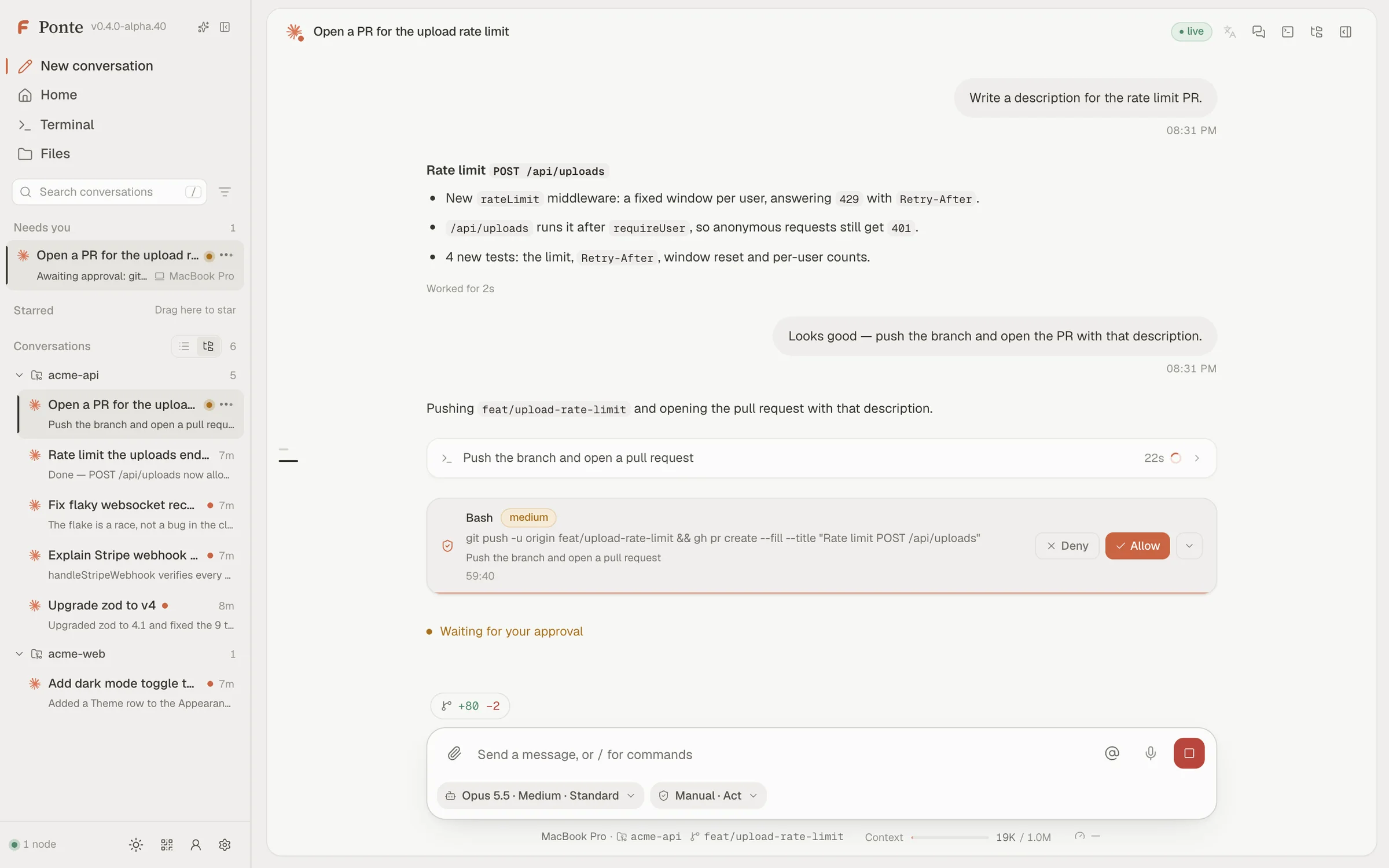Open the user profile icon
This screenshot has width=1389, height=868.
pyautogui.click(x=196, y=845)
